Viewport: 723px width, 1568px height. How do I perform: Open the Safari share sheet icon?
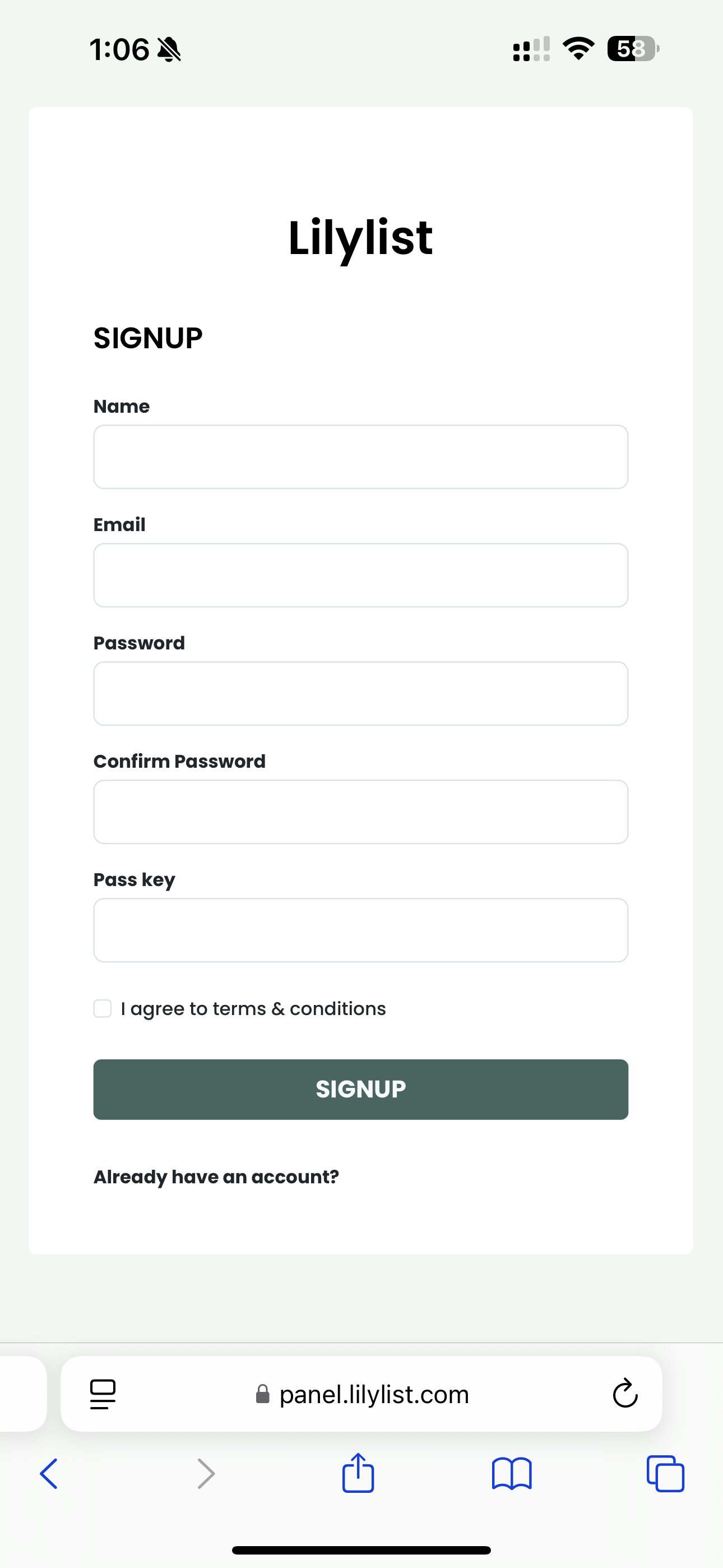pos(358,1473)
